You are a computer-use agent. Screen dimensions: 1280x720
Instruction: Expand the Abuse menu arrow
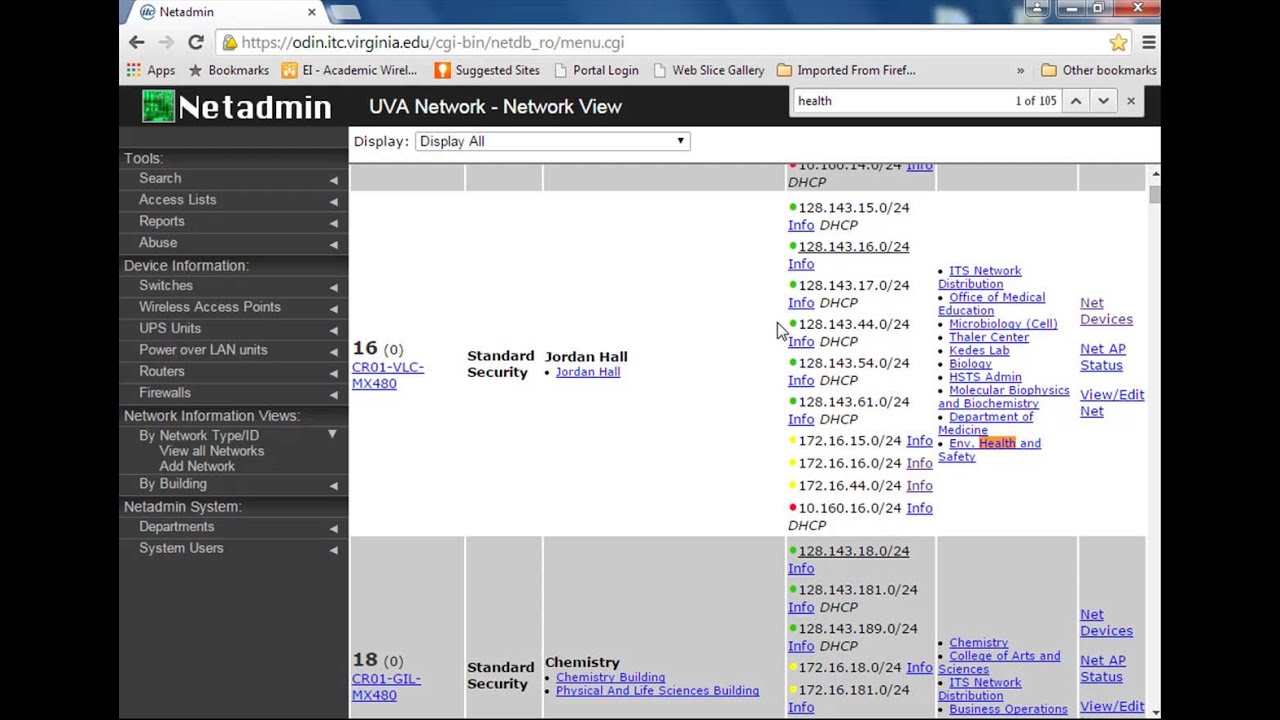pos(333,244)
